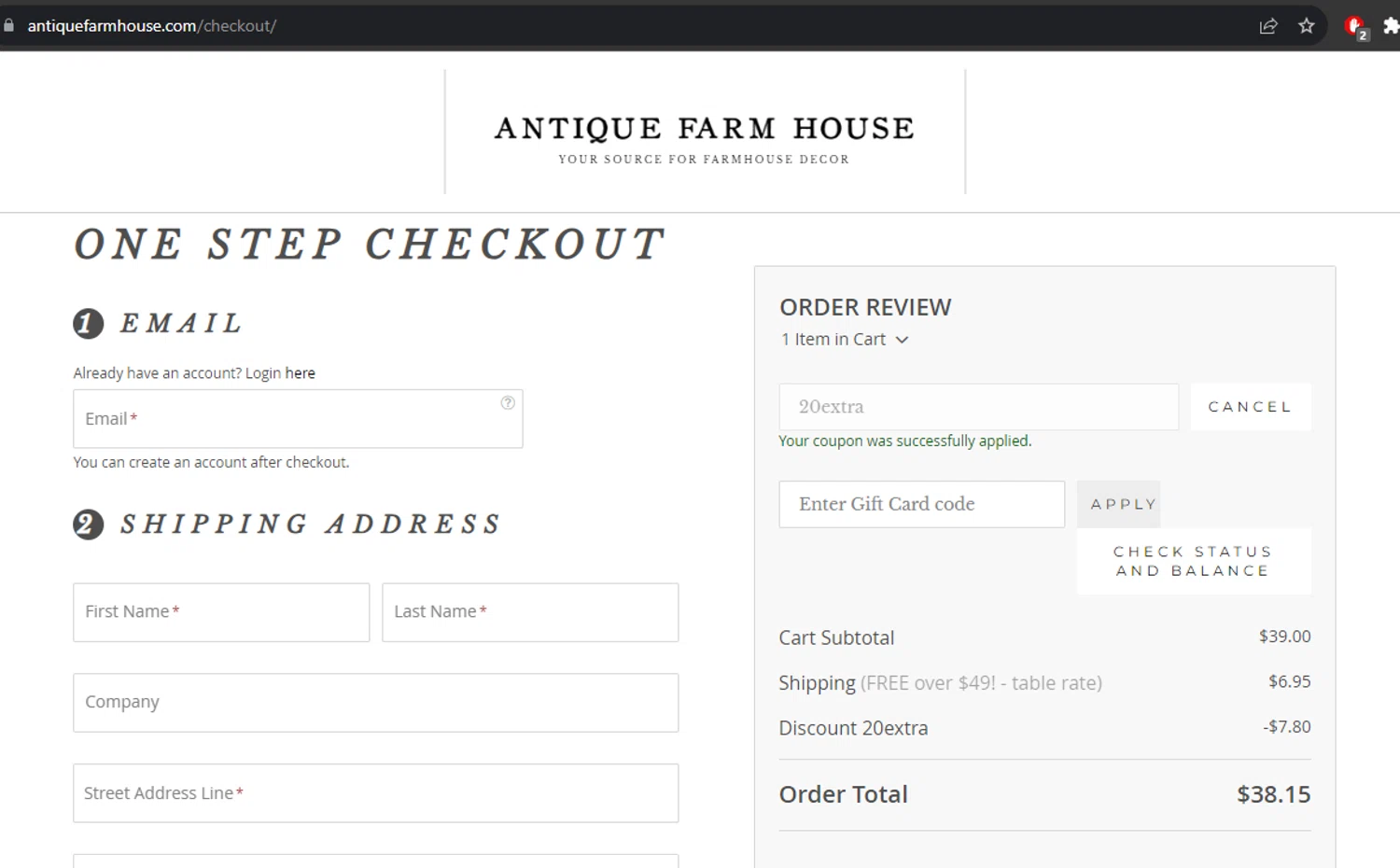The width and height of the screenshot is (1400, 868).
Task: Bookmark this page with the star icon
Action: click(x=1307, y=26)
